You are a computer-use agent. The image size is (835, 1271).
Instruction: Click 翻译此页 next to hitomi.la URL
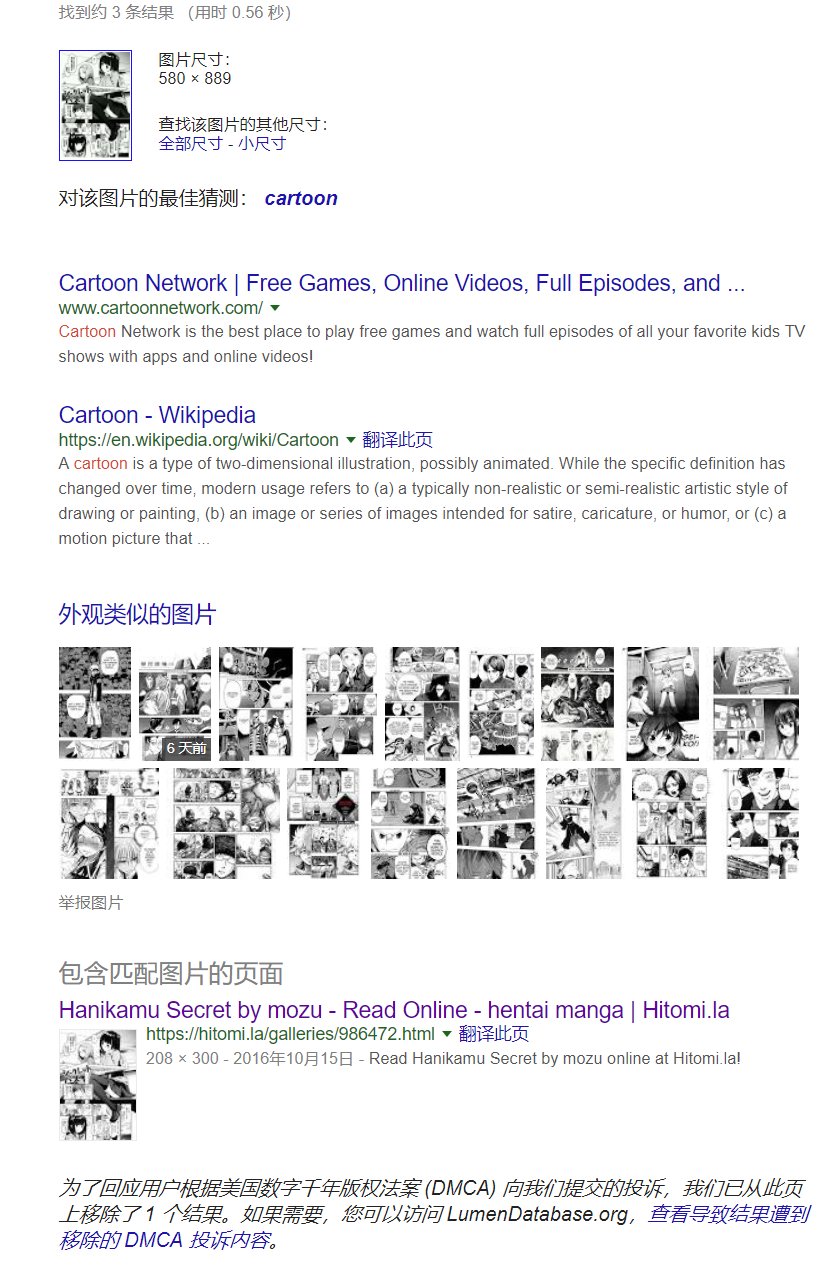[x=494, y=1034]
